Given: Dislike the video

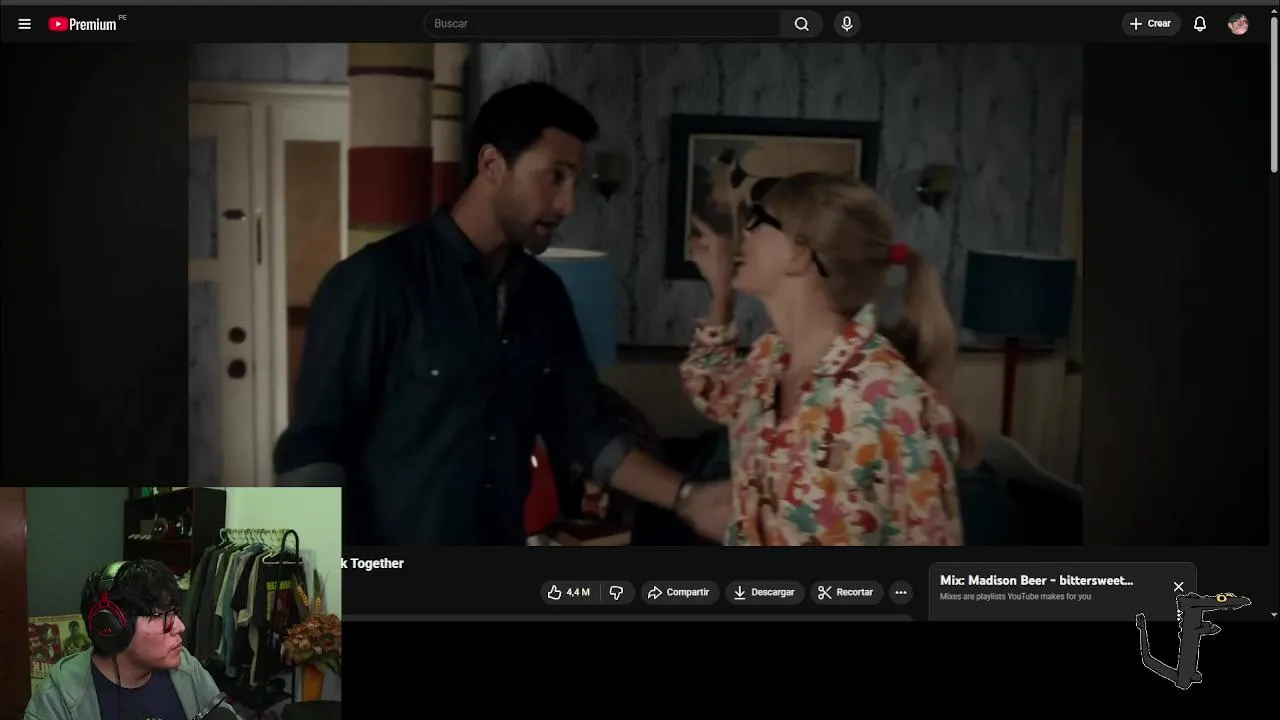Looking at the screenshot, I should point(616,592).
